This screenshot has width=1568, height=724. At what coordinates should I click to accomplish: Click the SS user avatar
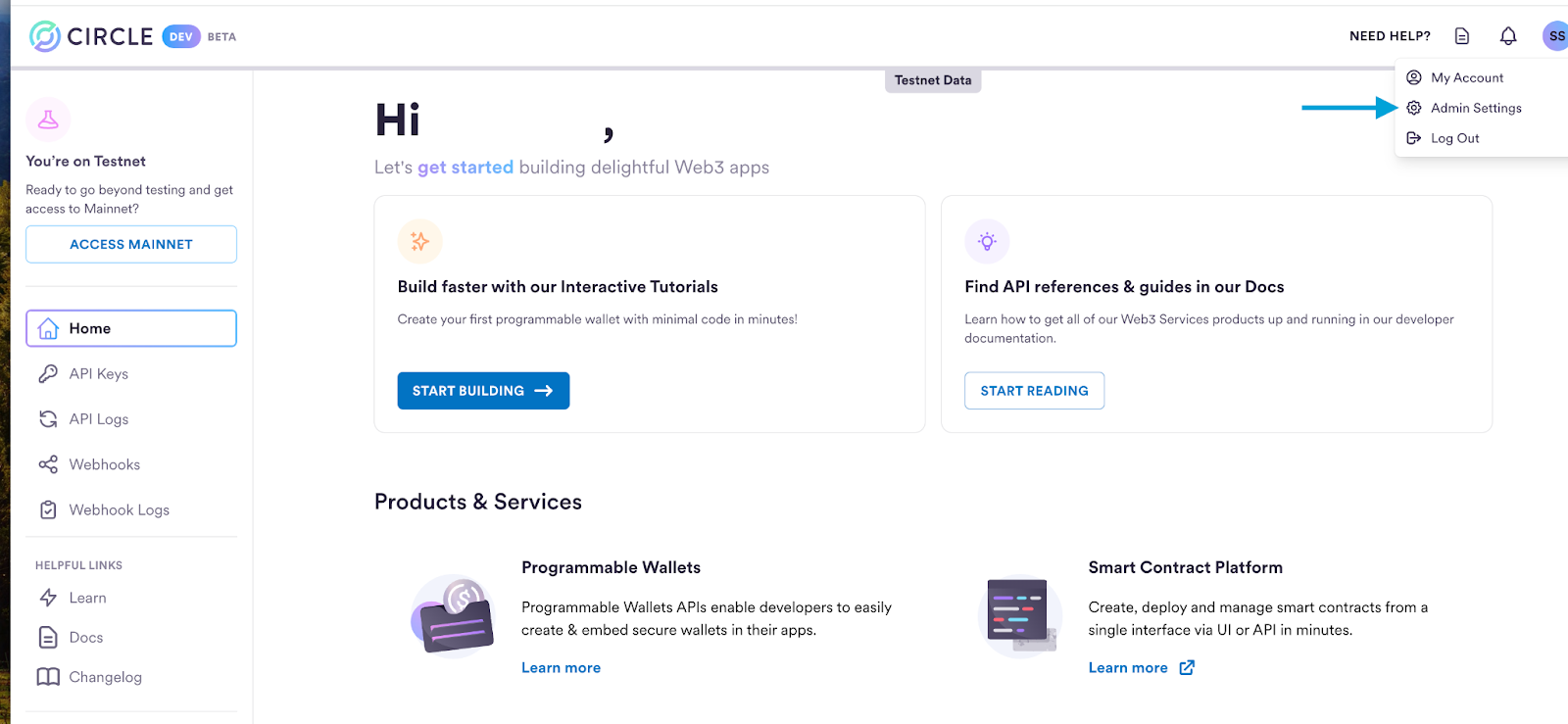[1555, 36]
